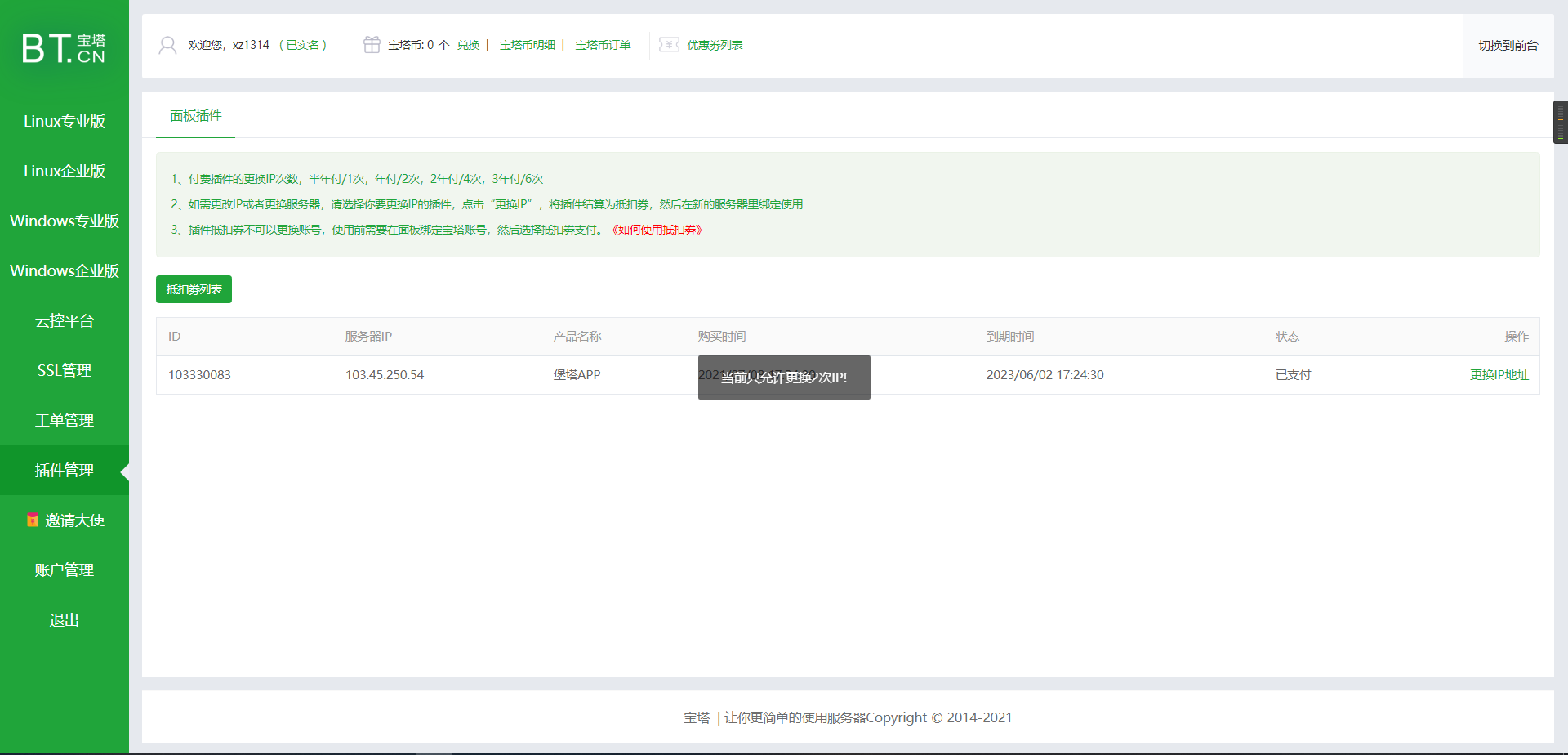Go to 云控平台 page
Viewport: 1568px width, 755px height.
click(65, 320)
